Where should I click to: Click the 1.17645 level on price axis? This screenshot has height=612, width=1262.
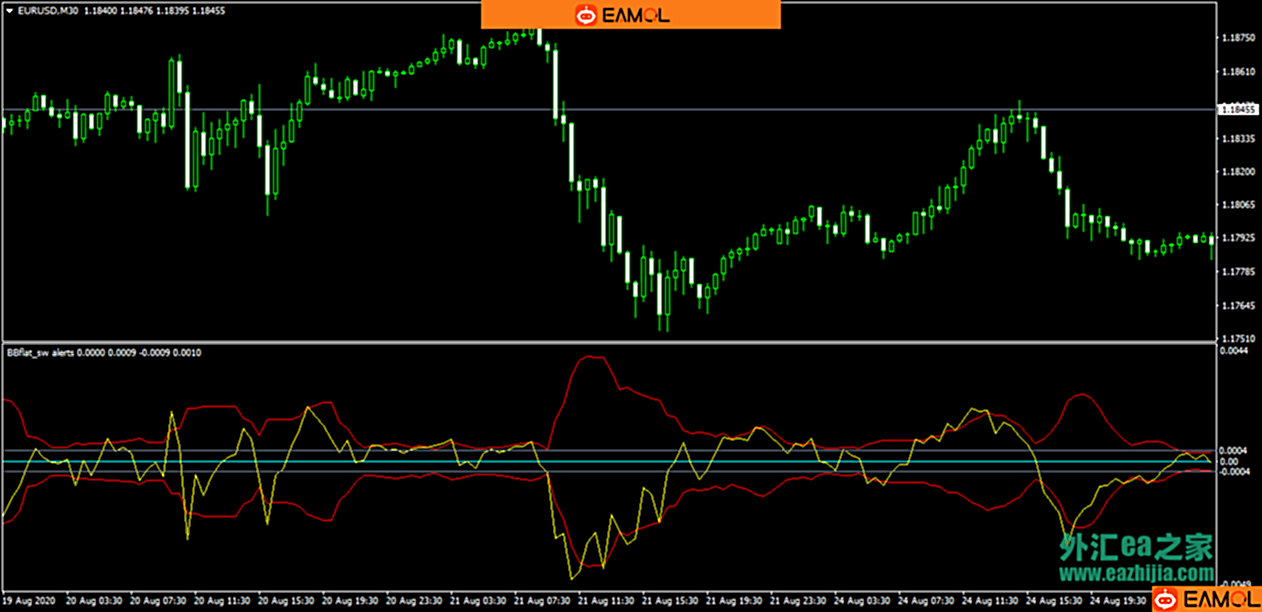click(x=1238, y=305)
